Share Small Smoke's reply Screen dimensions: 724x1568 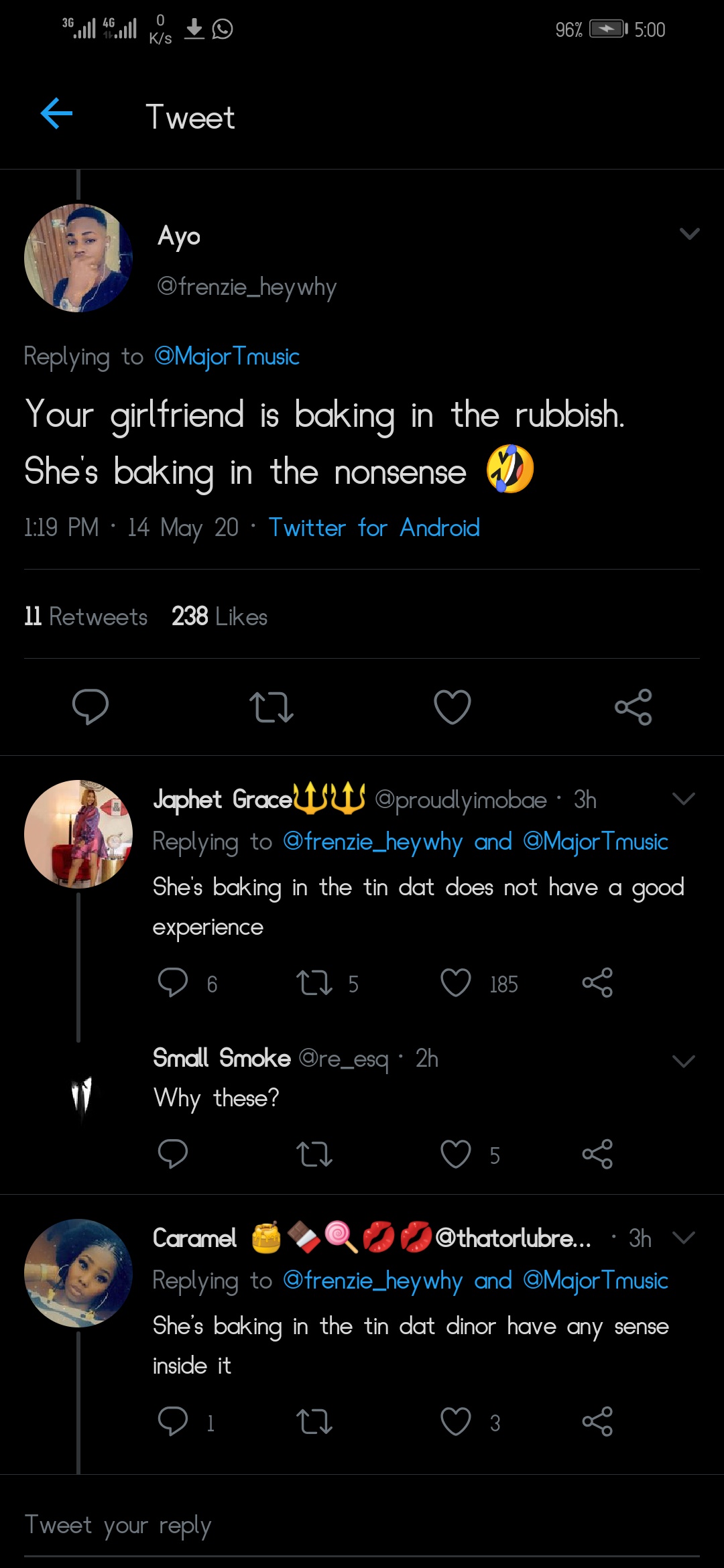pyautogui.click(x=597, y=1154)
